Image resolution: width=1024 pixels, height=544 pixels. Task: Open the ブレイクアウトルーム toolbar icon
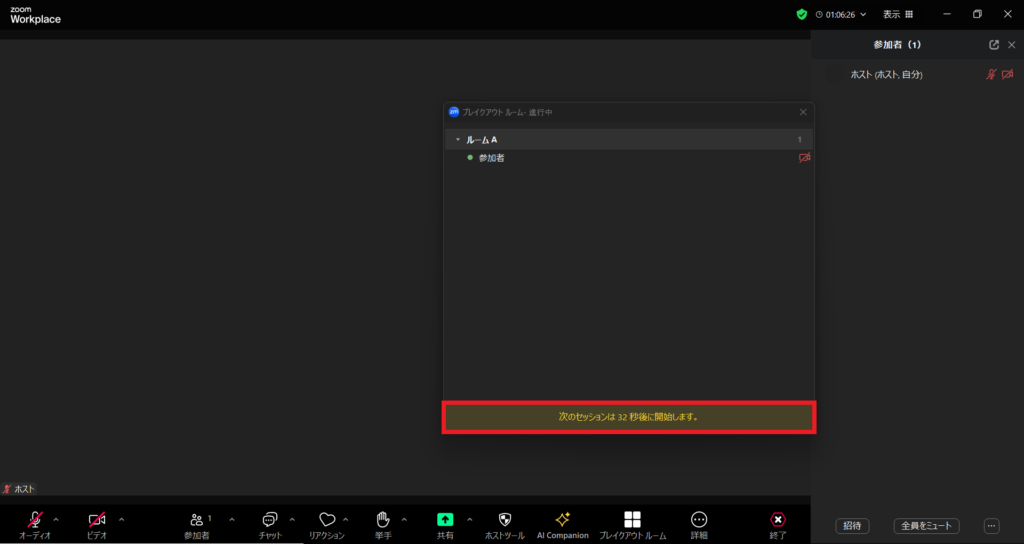[x=632, y=520]
